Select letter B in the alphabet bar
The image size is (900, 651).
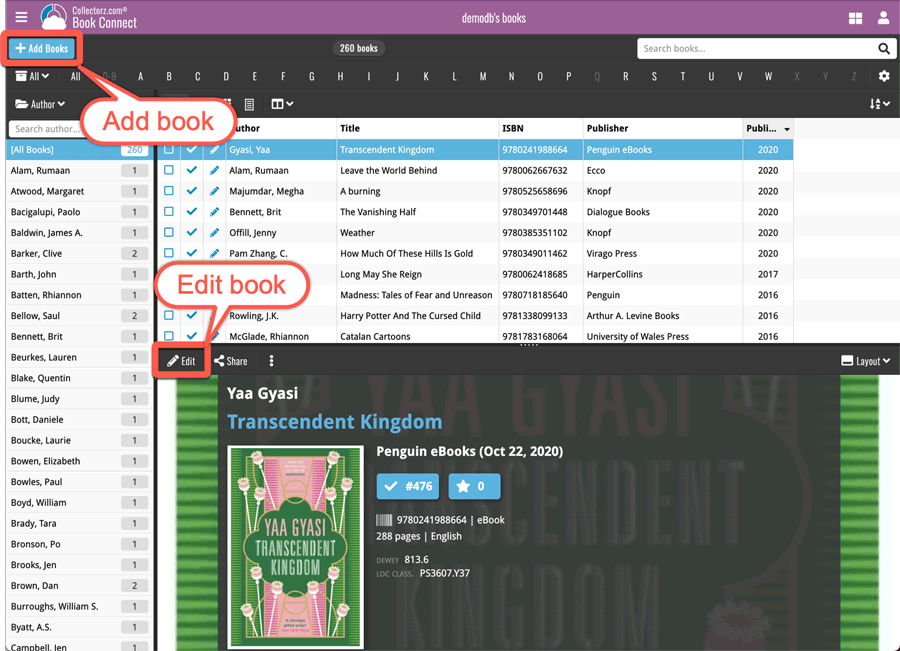point(168,75)
